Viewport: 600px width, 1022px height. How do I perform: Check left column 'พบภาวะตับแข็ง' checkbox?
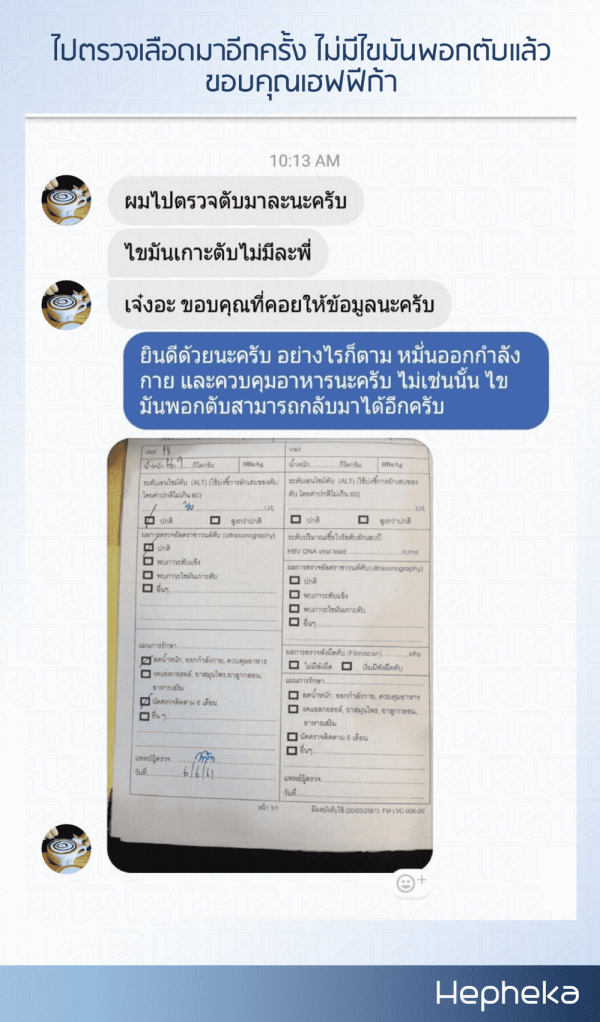[x=148, y=562]
